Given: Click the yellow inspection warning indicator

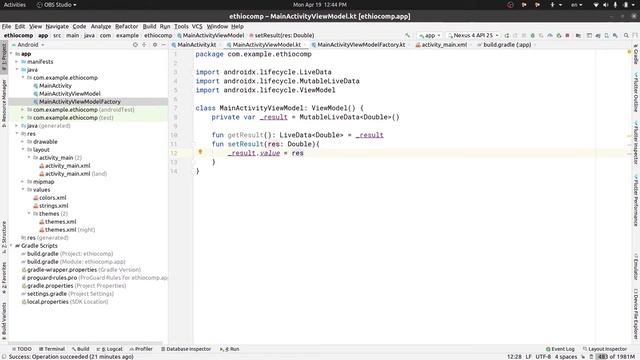Looking at the screenshot, I should tap(629, 52).
